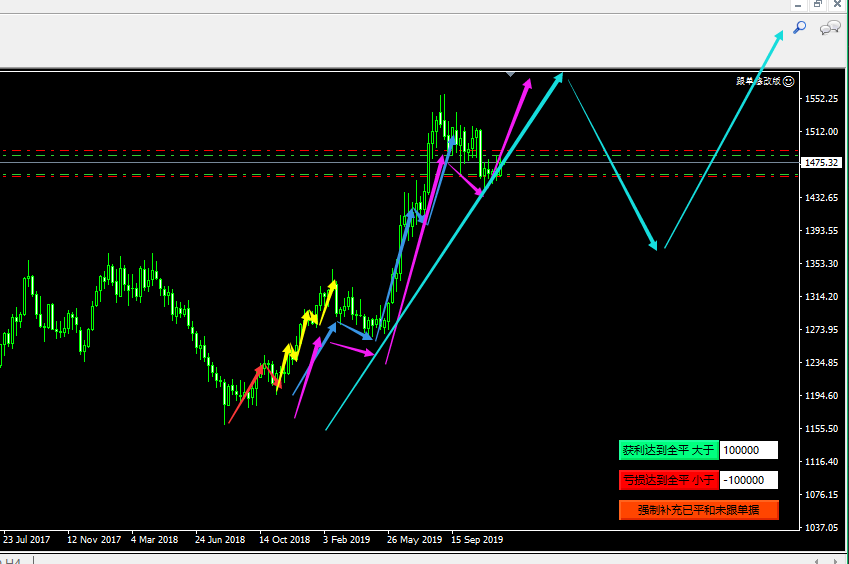The width and height of the screenshot is (849, 564).
Task: Click the red 亏损达到全平 小于 button
Action: click(x=668, y=480)
